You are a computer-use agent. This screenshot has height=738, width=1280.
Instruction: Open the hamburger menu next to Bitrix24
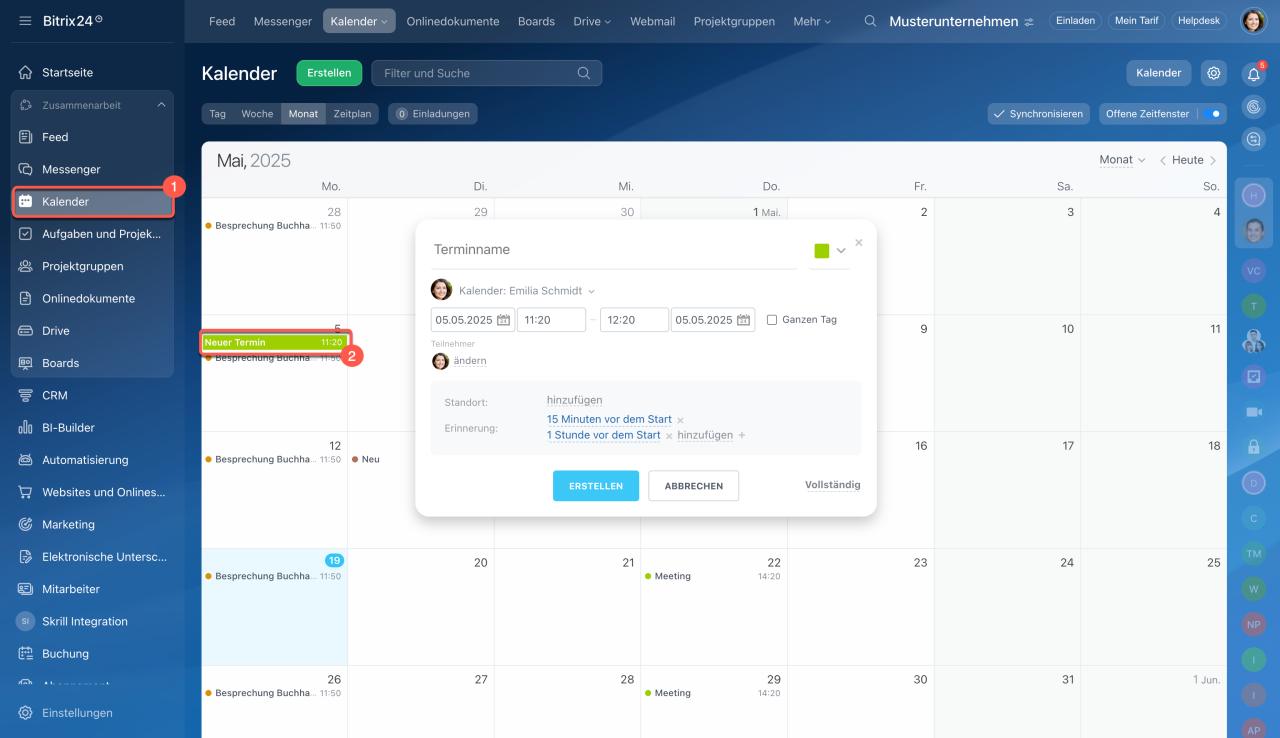(x=25, y=20)
